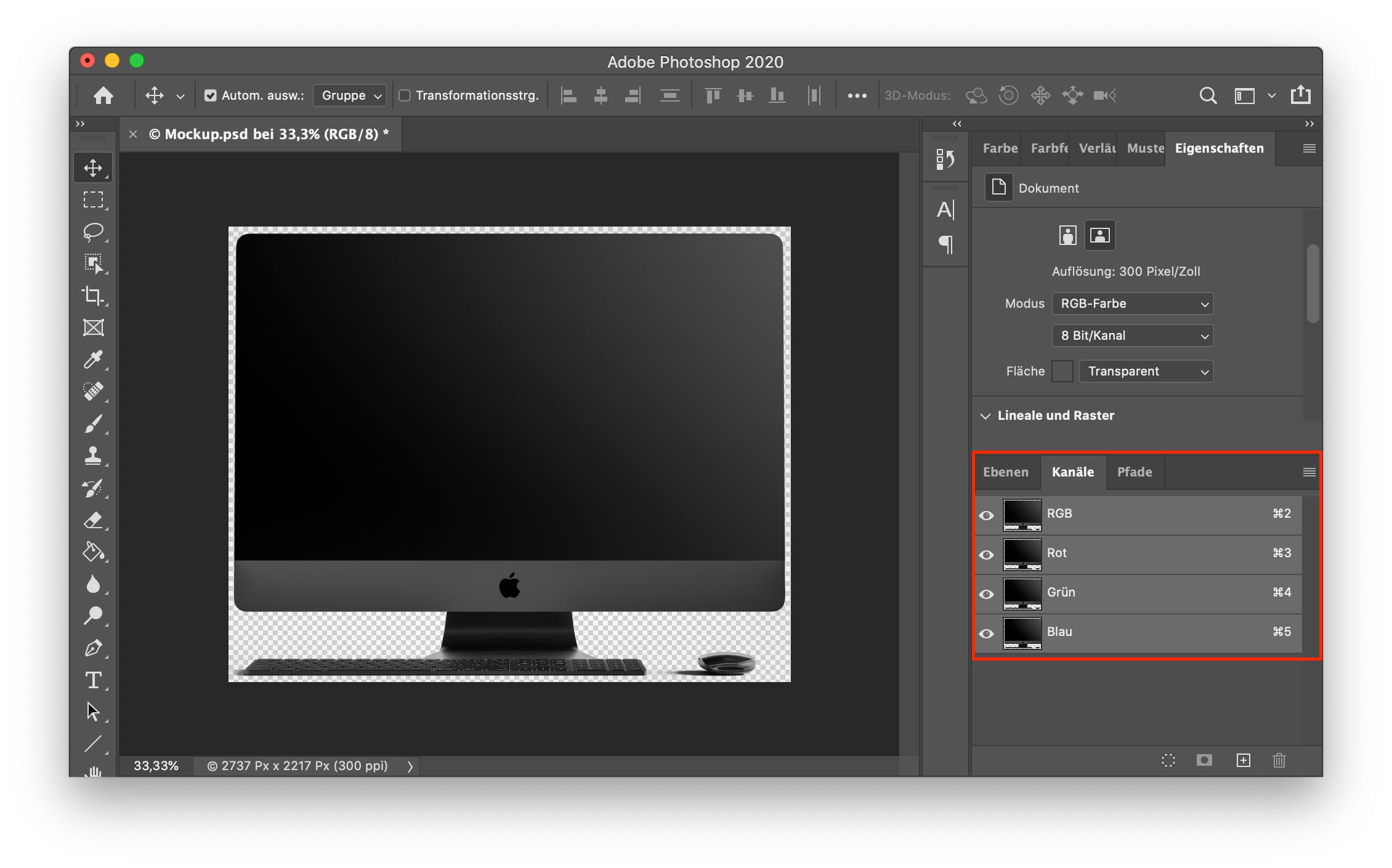Switch to the Ebenen tab
This screenshot has width=1392, height=868.
1006,472
